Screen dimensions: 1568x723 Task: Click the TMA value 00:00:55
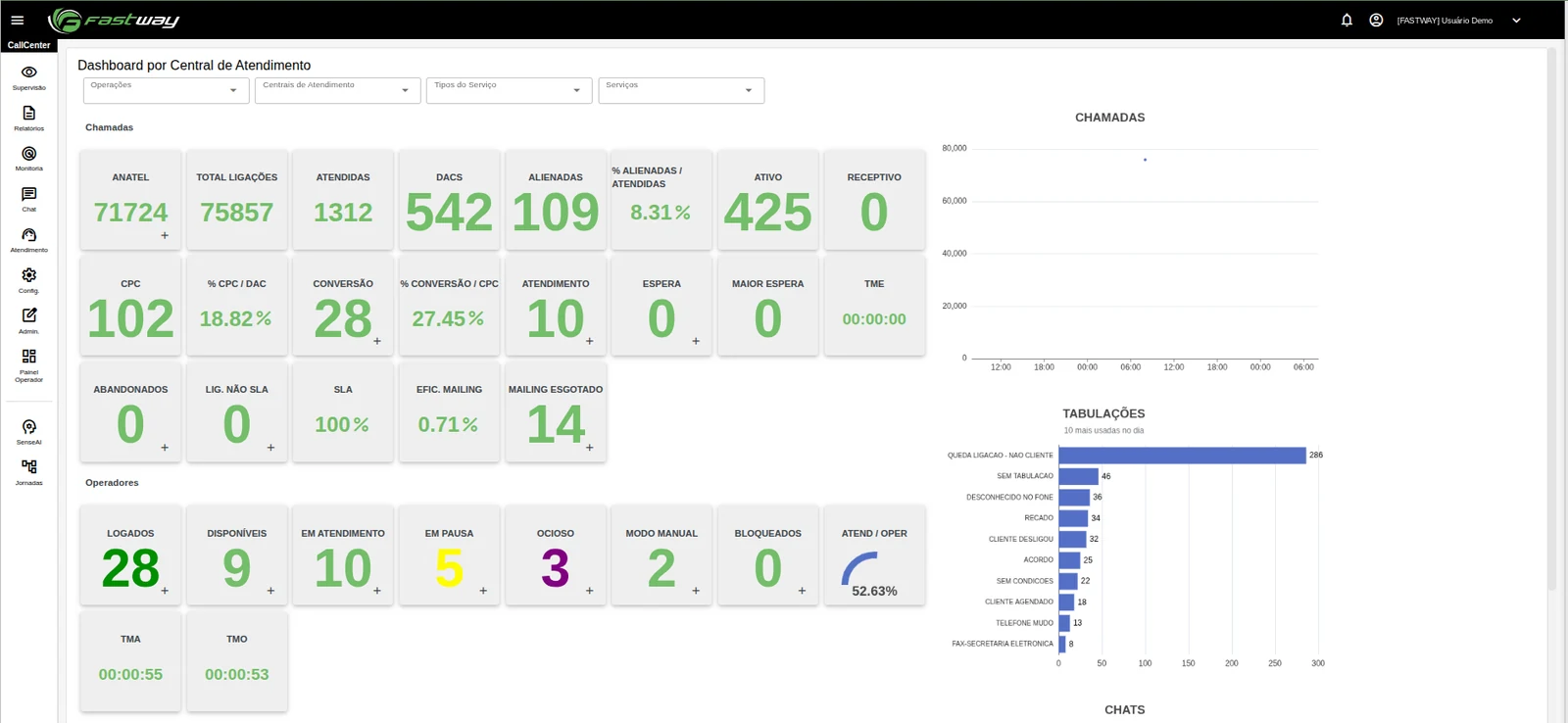(x=130, y=674)
